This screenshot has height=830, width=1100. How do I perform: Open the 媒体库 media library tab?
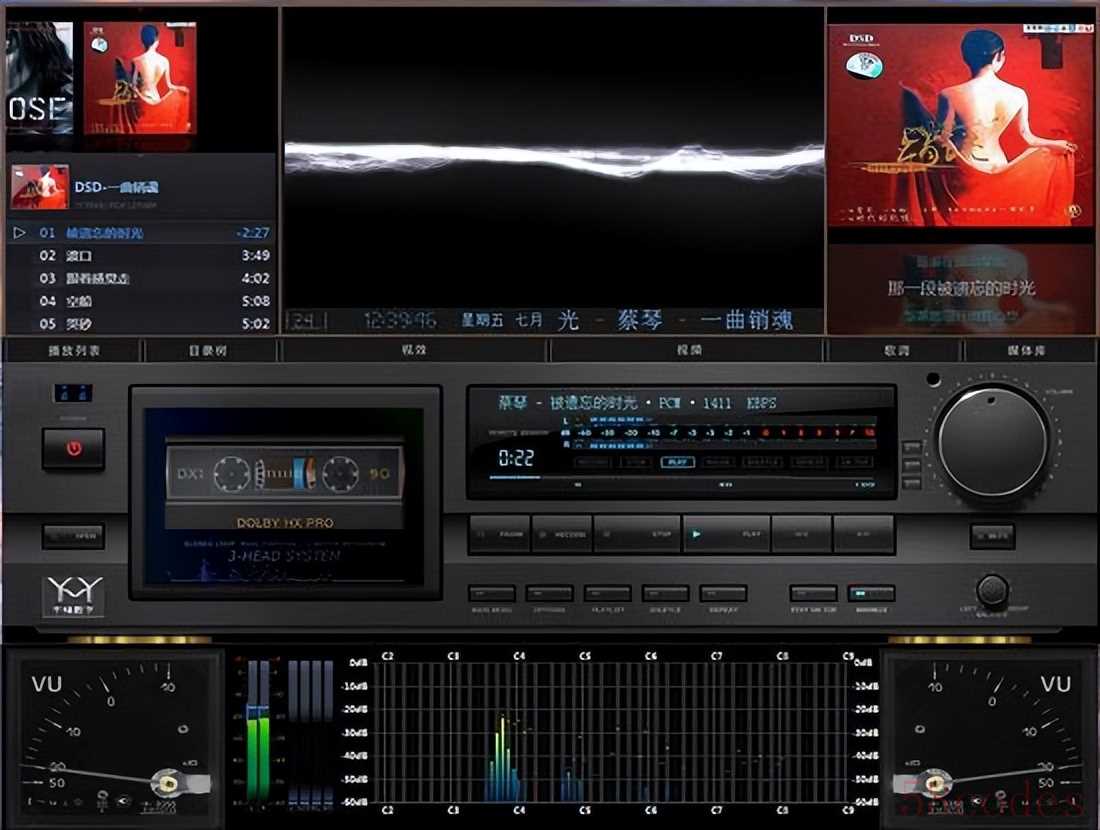1028,351
